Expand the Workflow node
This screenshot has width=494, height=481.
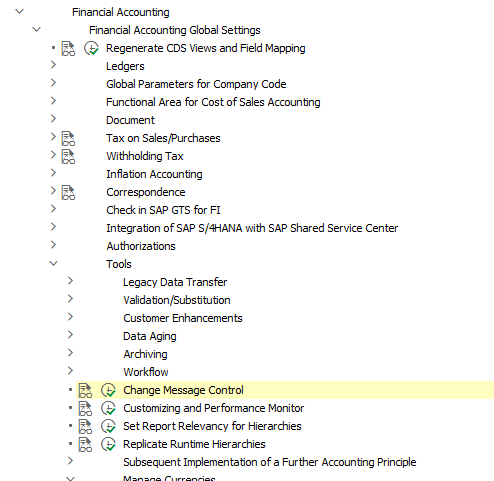coord(70,371)
